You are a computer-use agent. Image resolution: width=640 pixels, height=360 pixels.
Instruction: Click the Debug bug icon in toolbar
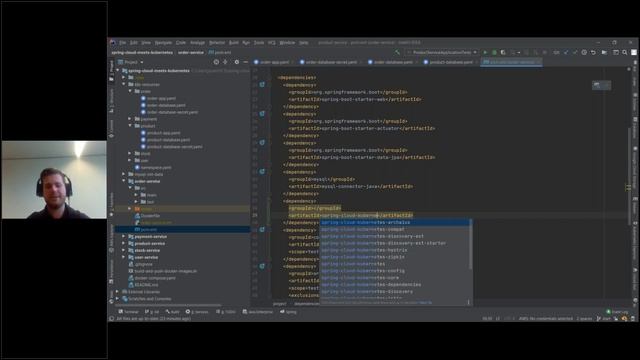coord(494,52)
